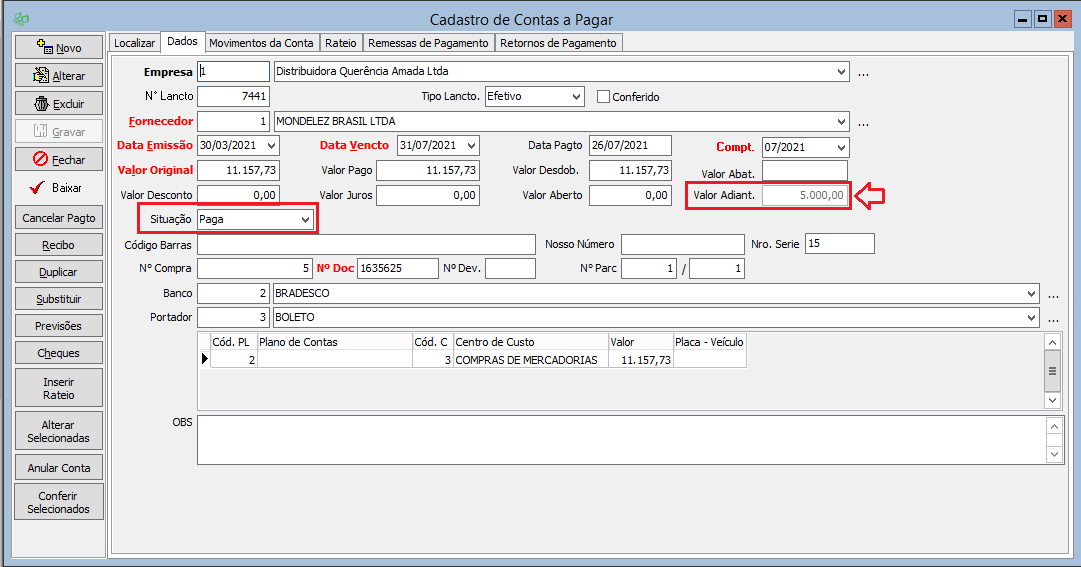
Task: Expand the Compt. dropdown showing 07/2021
Action: tap(840, 147)
